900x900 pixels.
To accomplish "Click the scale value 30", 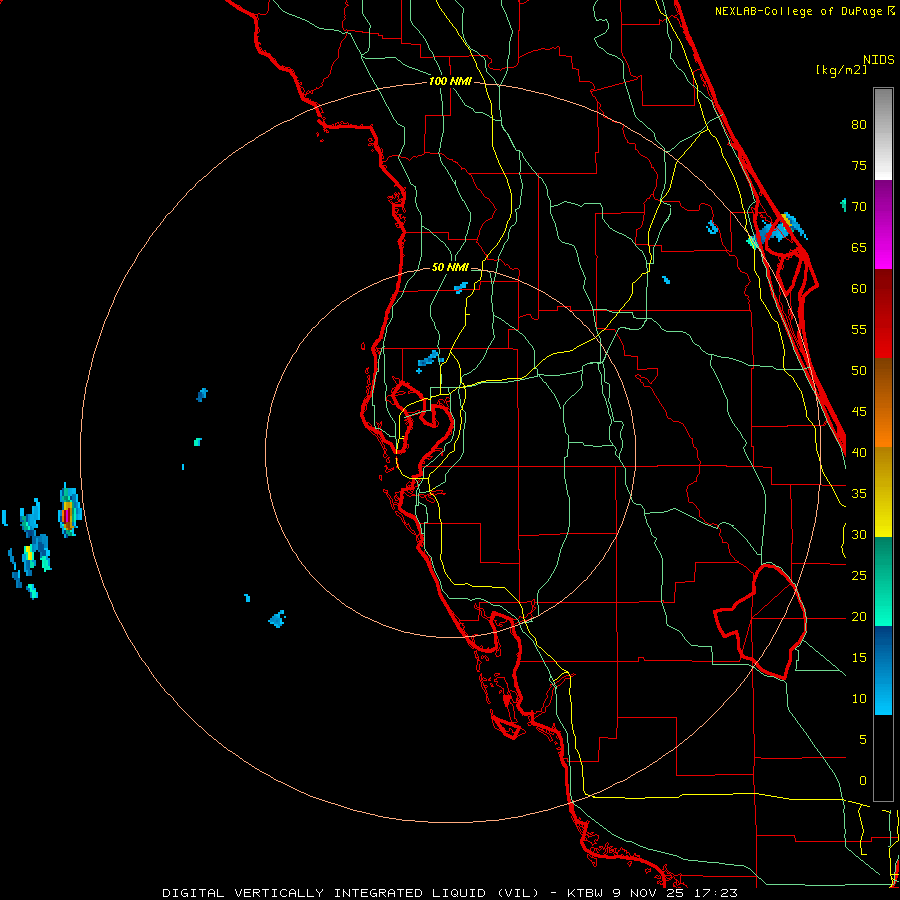I will click(859, 534).
